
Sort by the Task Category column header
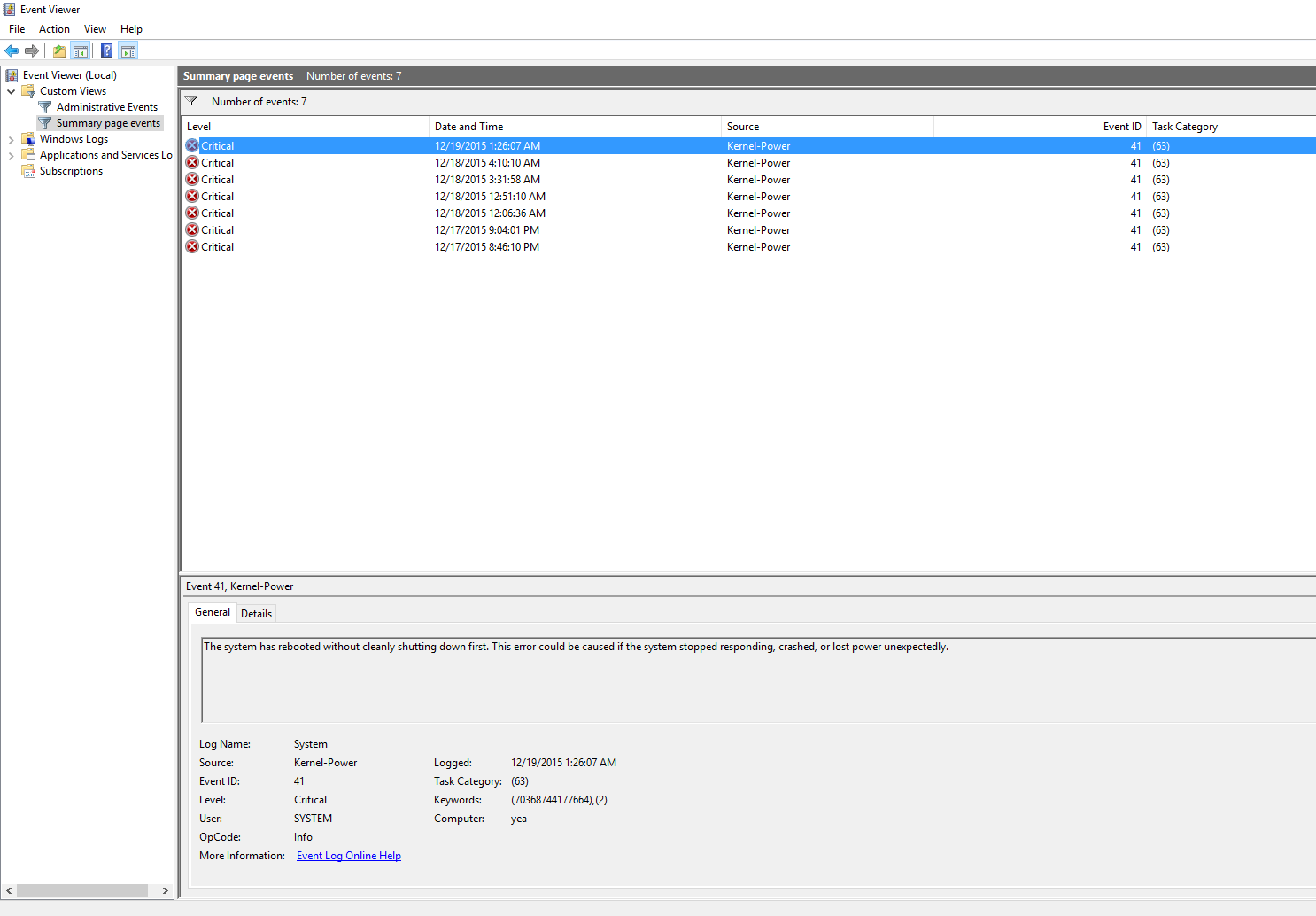pos(1231,127)
